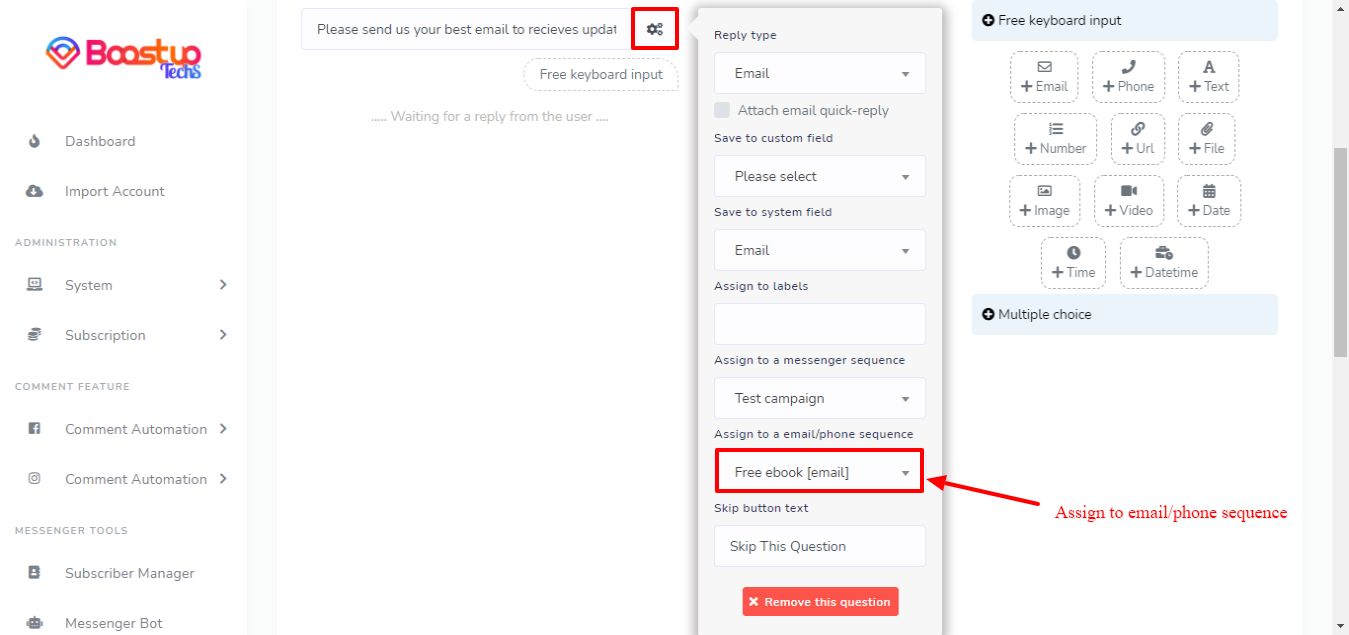Click the Remove this question button
The width and height of the screenshot is (1349, 635).
(819, 601)
